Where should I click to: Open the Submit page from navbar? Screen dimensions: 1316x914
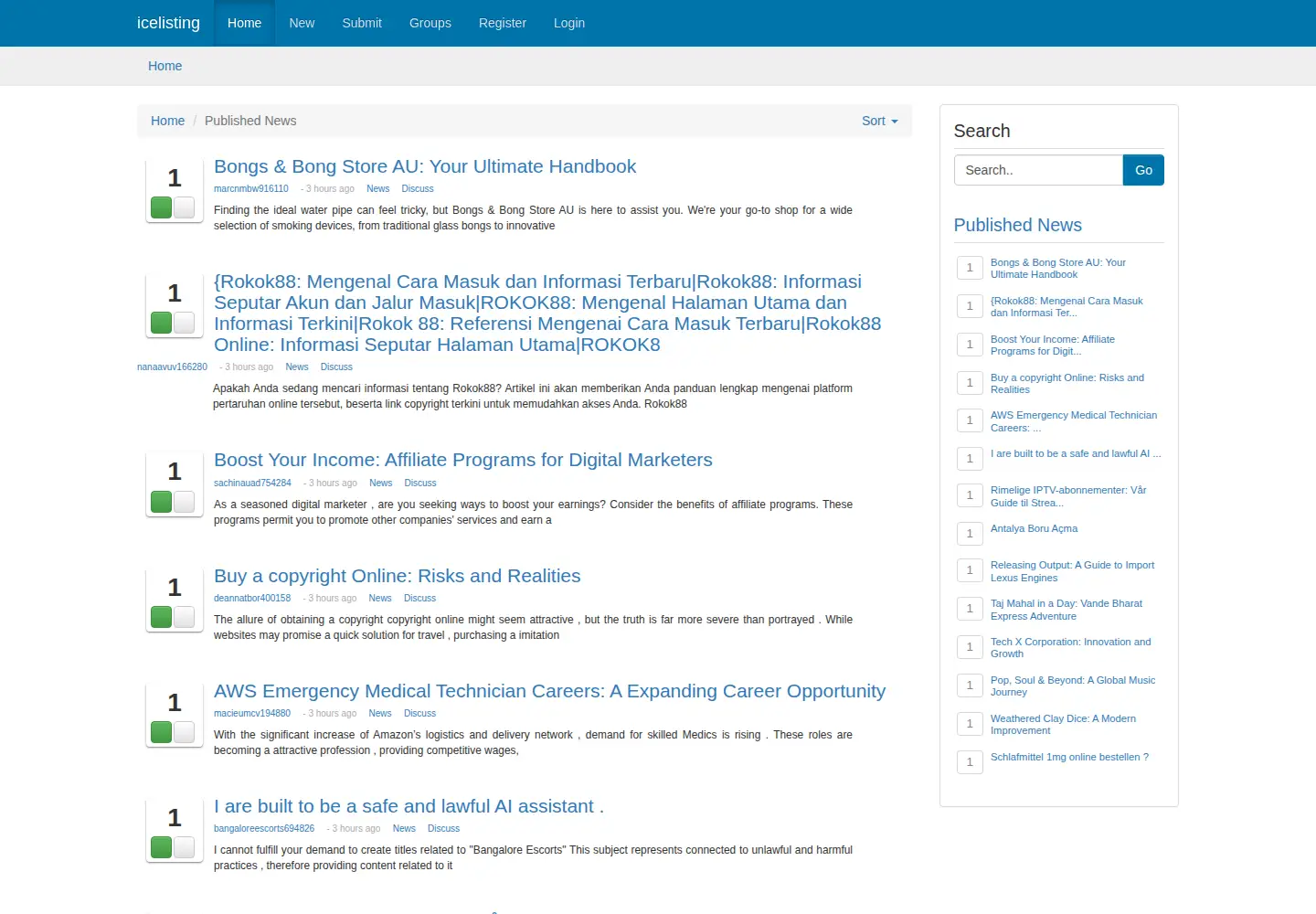pos(362,23)
